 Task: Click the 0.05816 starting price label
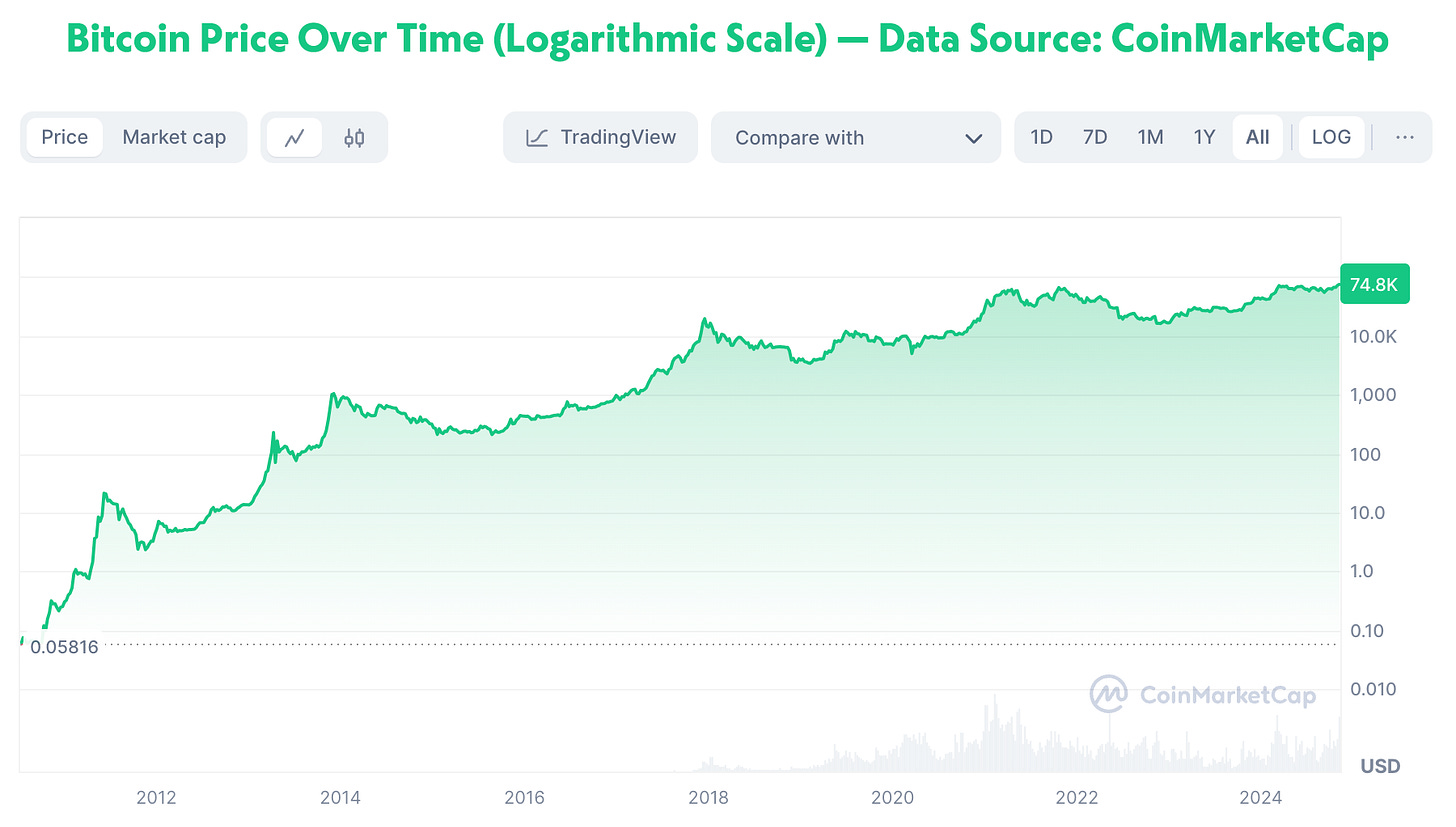coord(63,646)
